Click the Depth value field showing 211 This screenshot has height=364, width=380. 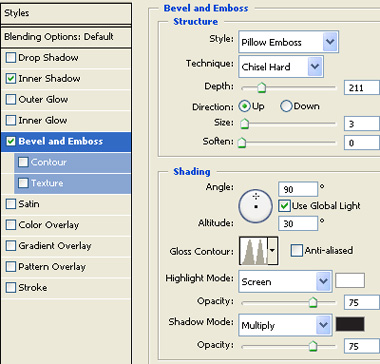362,88
